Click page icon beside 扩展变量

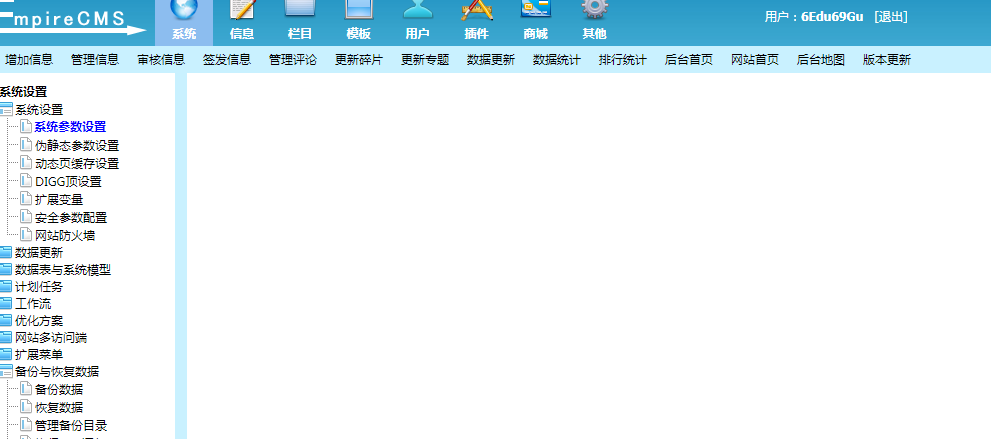click(26, 199)
